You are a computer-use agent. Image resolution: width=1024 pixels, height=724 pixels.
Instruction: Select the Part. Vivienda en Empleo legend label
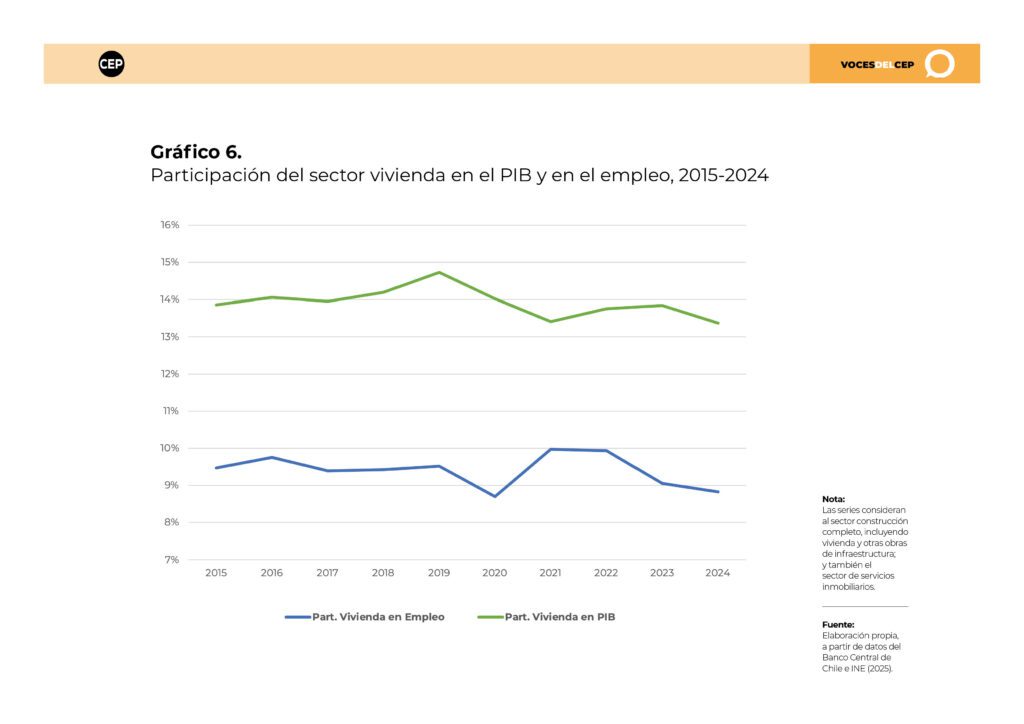378,617
